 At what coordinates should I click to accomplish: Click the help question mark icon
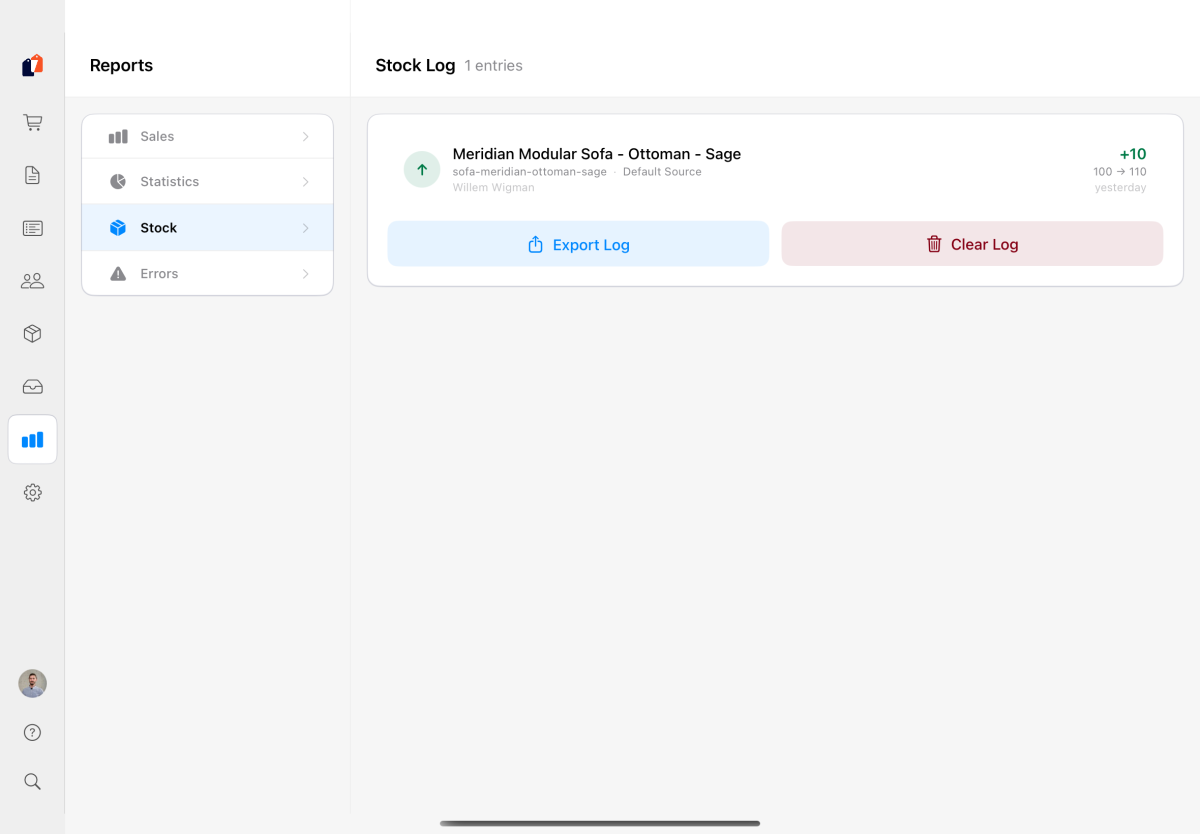[x=32, y=733]
